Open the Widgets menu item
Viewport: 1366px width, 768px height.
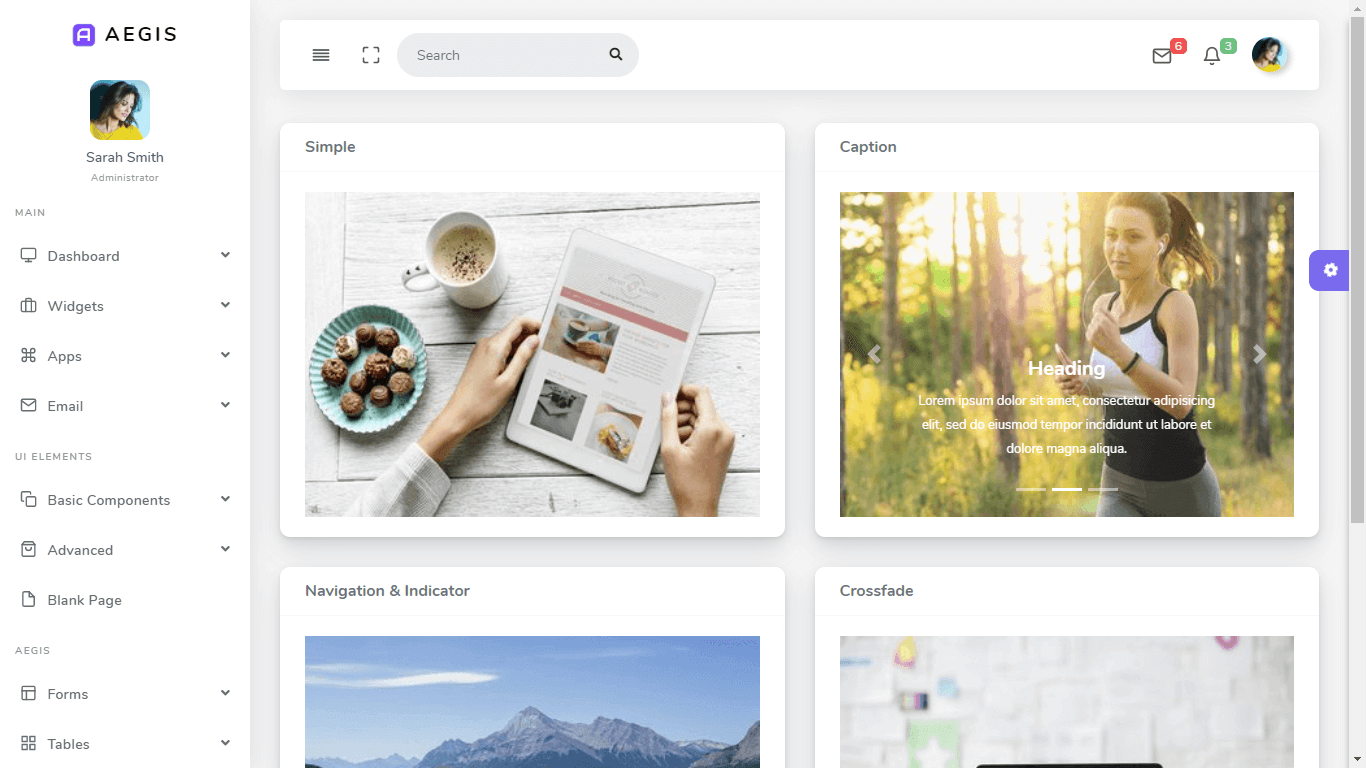(x=125, y=306)
